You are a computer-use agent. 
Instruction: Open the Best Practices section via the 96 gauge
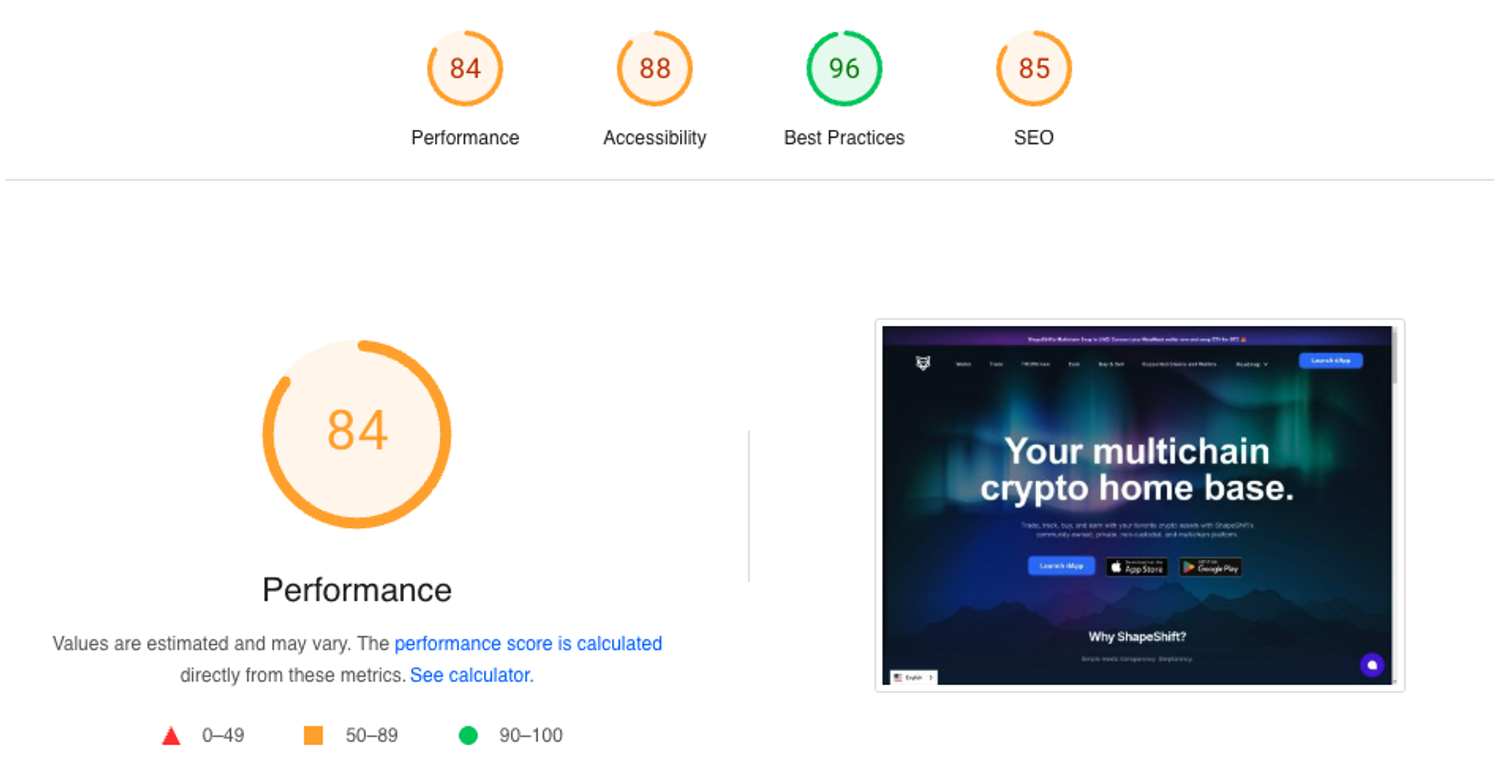point(844,69)
